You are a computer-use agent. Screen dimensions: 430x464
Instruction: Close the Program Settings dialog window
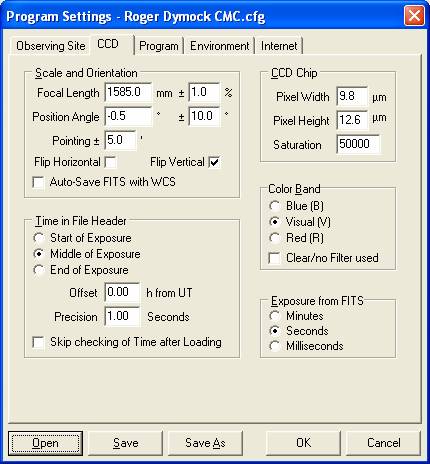[x=414, y=16]
